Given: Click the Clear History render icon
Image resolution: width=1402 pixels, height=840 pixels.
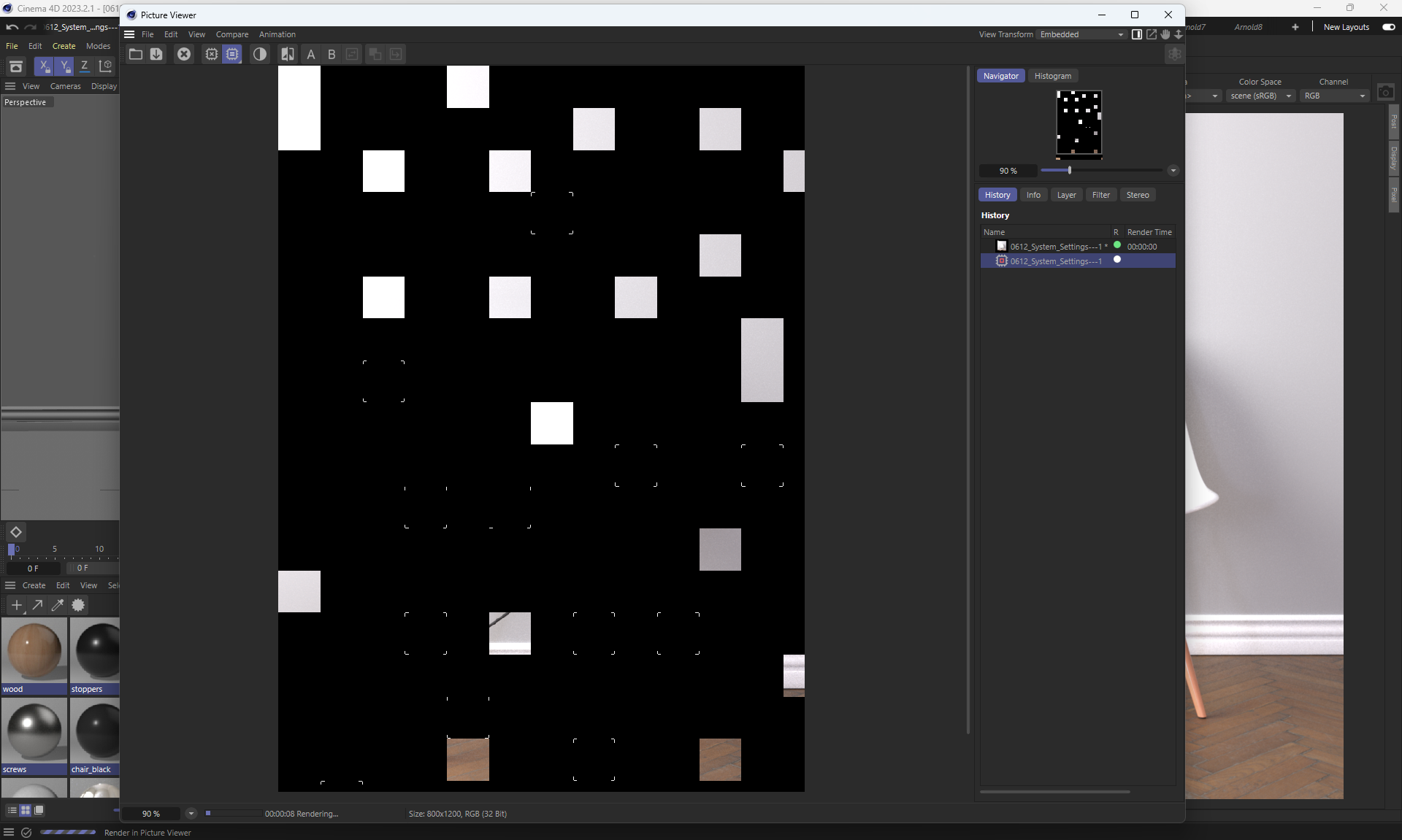Looking at the screenshot, I should pyautogui.click(x=212, y=54).
